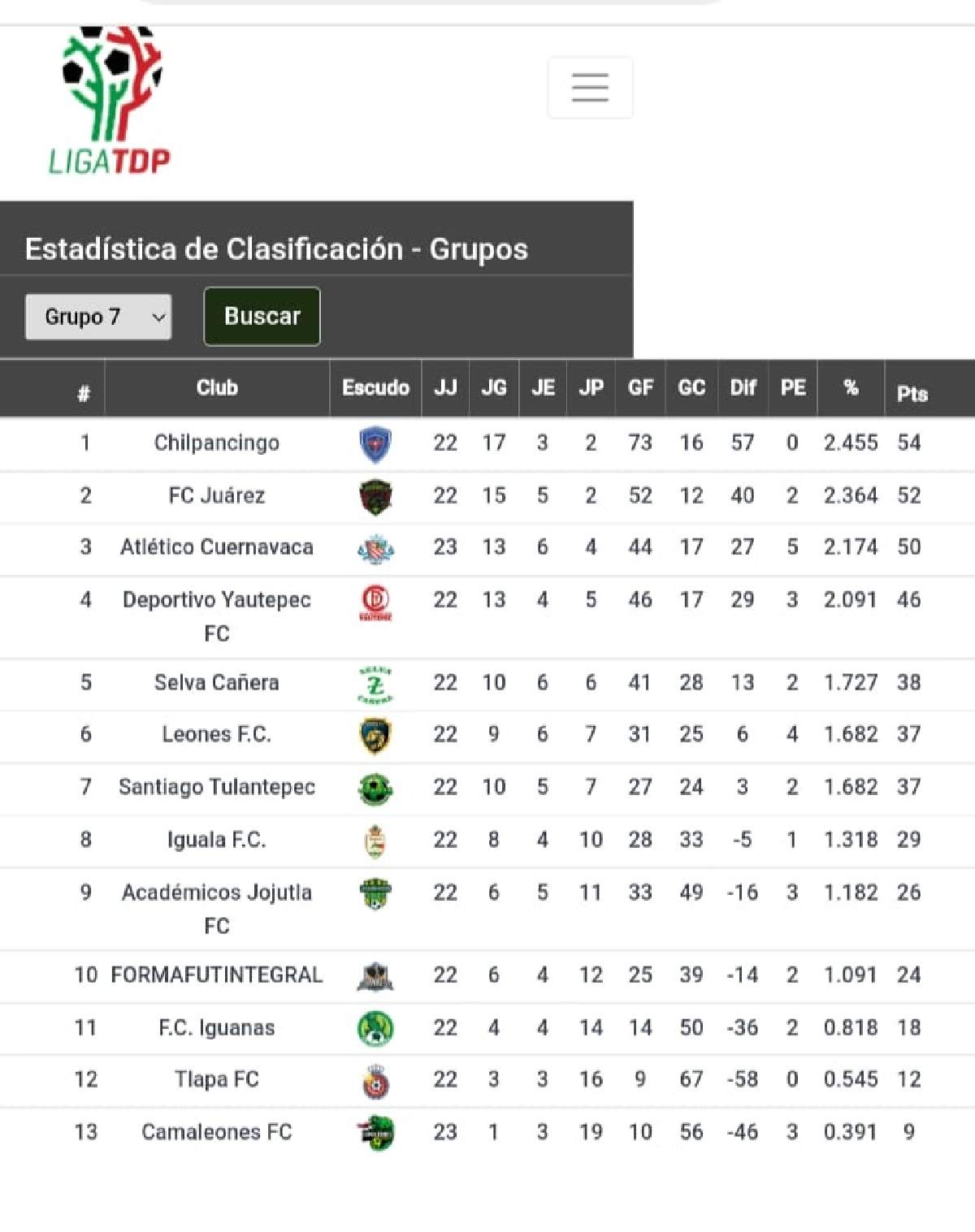
Task: Click the Liga TDP logo
Action: point(111,101)
